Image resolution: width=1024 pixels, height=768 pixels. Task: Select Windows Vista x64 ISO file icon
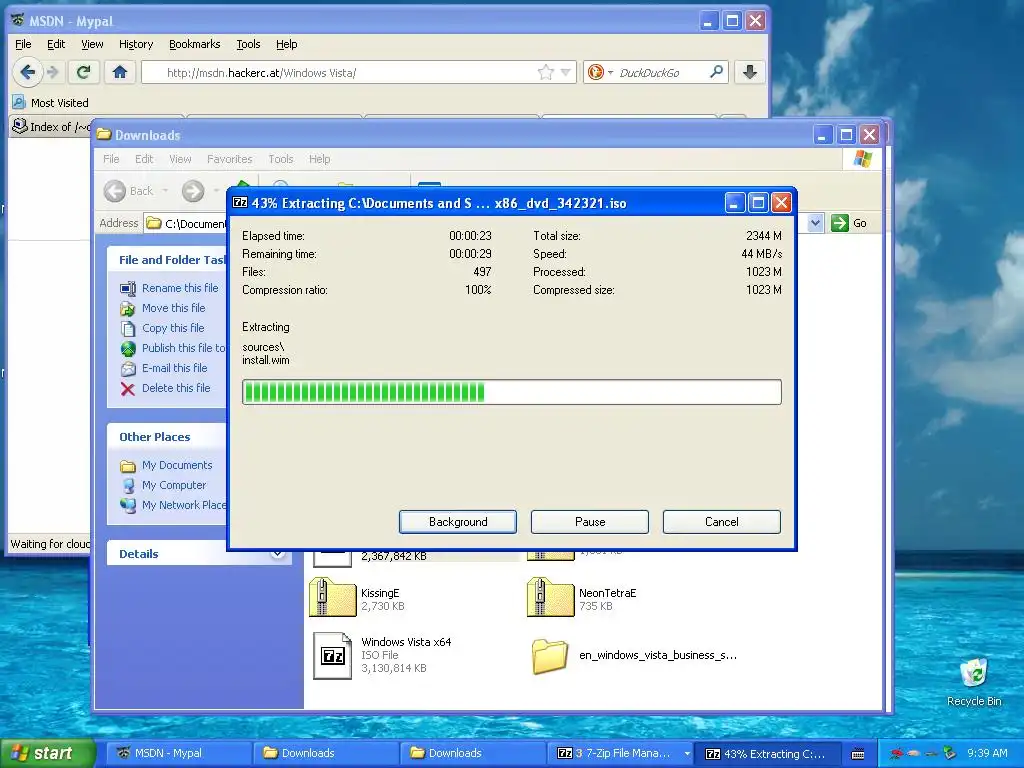(x=332, y=656)
